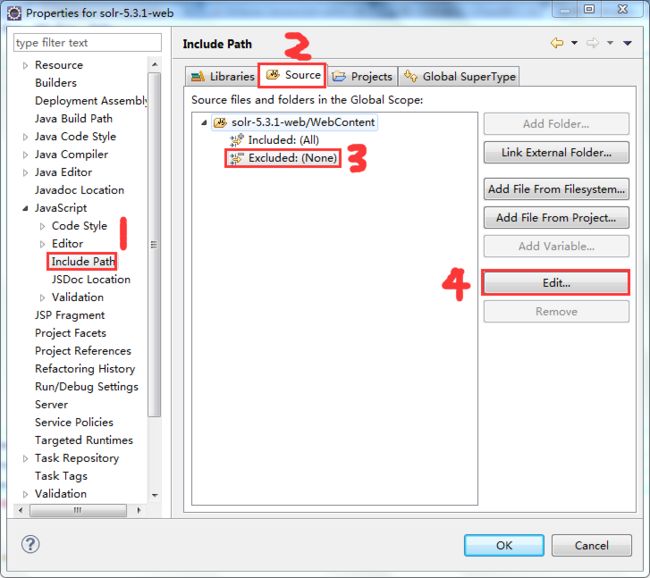The height and width of the screenshot is (578, 650).
Task: Click the Libraries tab books icon
Action: tap(198, 76)
